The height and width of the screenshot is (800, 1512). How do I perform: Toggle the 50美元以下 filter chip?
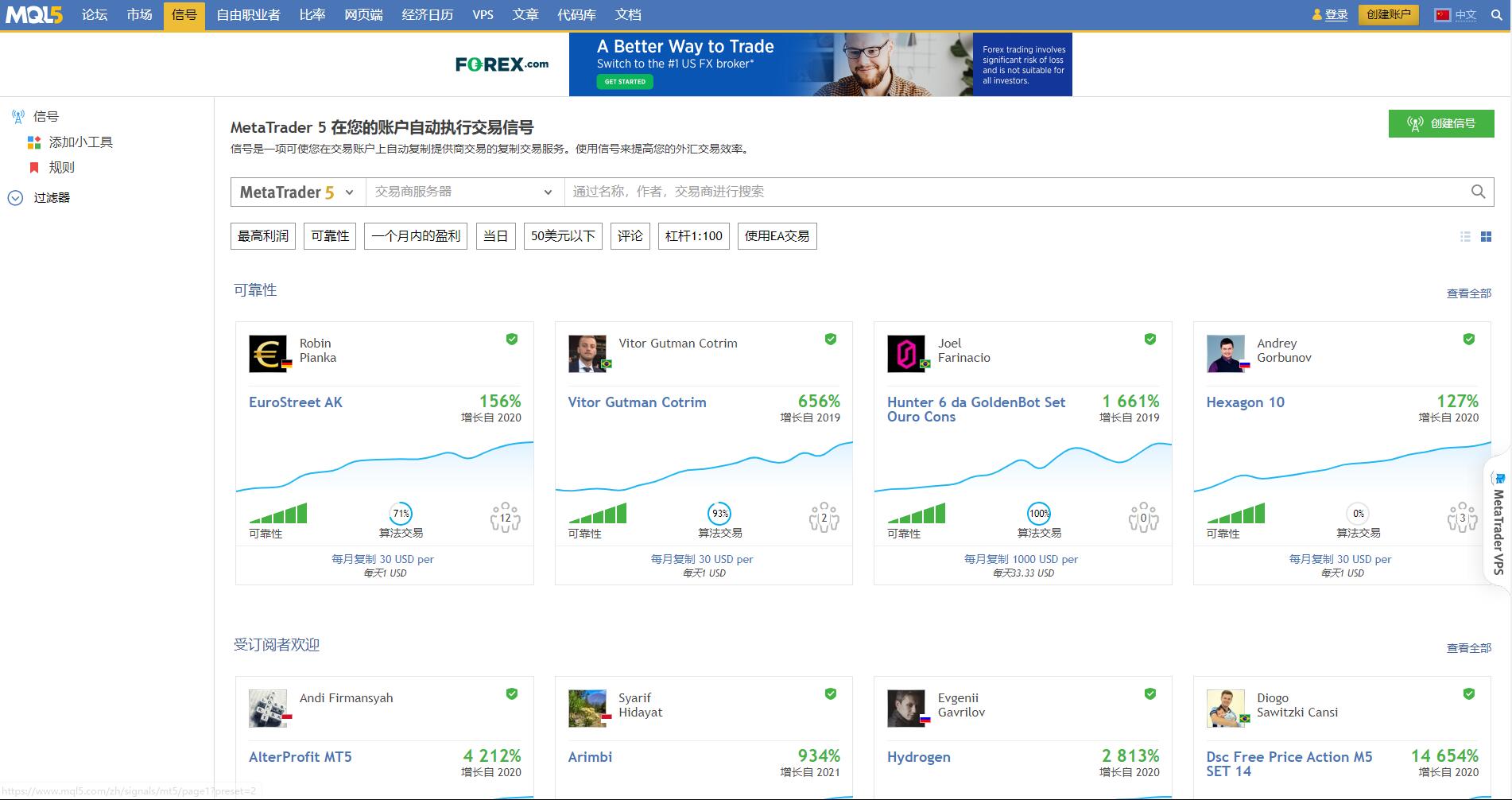[563, 236]
